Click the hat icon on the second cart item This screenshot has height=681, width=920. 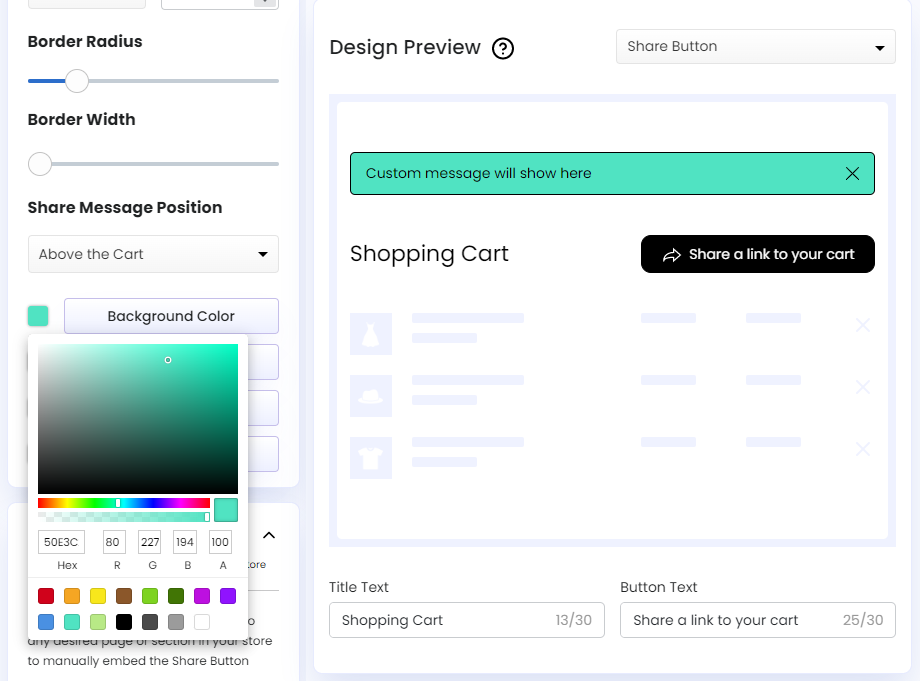[371, 396]
